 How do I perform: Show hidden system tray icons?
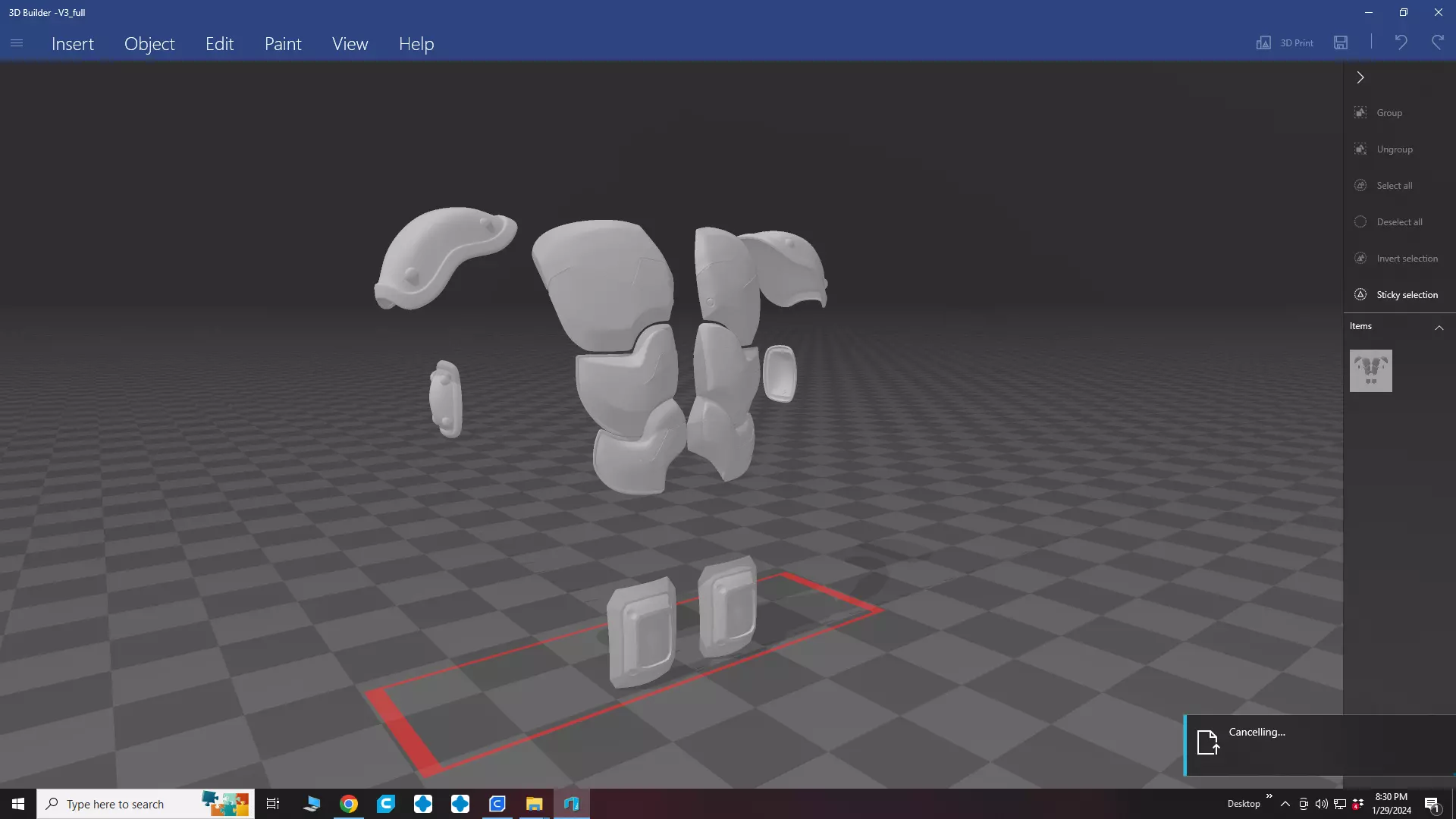point(1285,804)
